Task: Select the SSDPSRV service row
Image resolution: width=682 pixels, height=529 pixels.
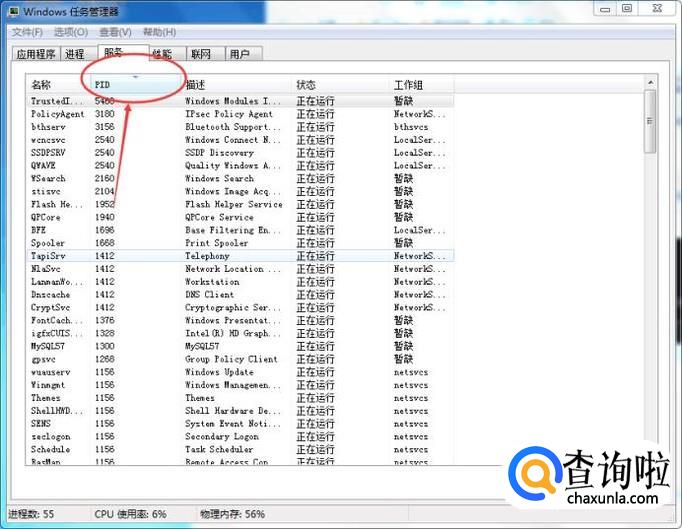Action: coord(240,153)
